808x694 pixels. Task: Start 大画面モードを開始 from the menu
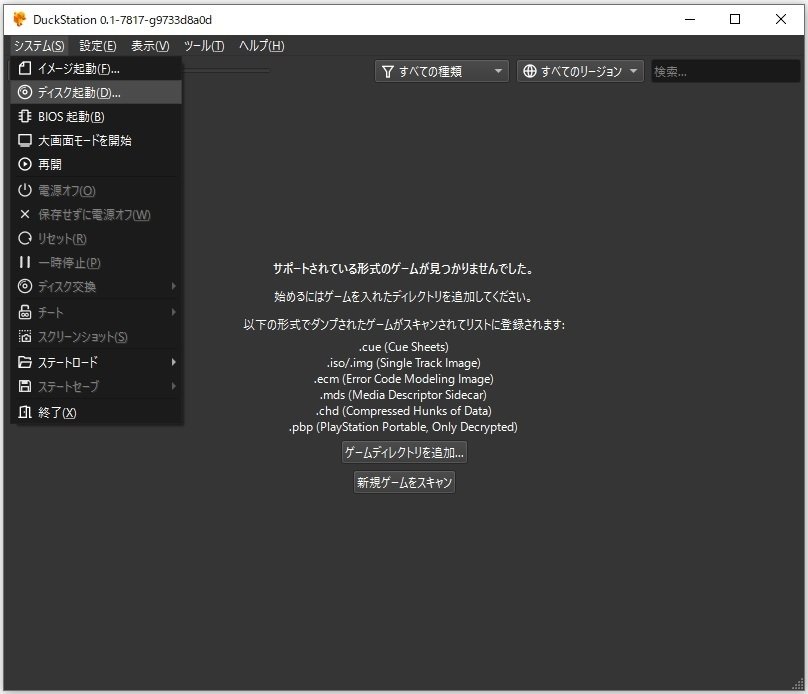(x=96, y=140)
